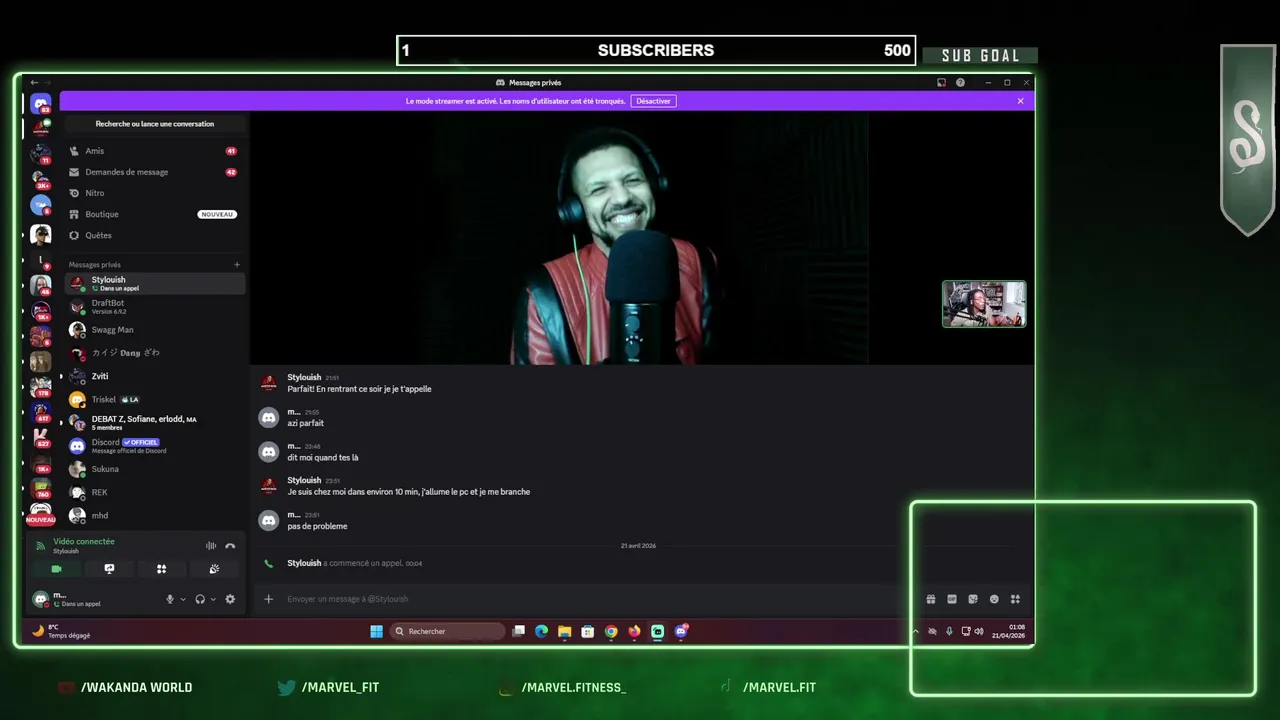
Task: Open the Amis friends page
Action: coord(154,151)
